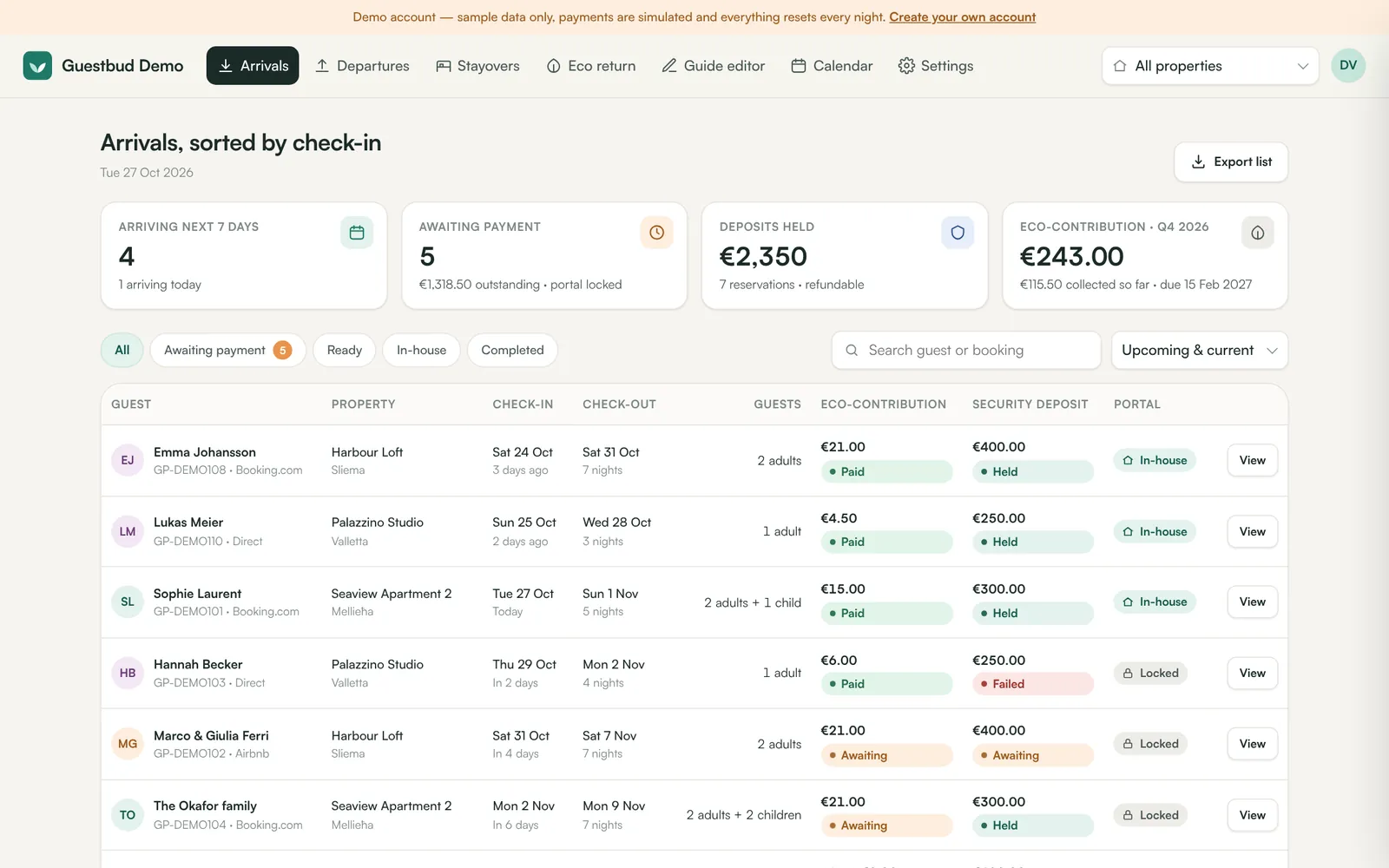Open the Eco return tab
This screenshot has width=1389, height=868.
(590, 65)
